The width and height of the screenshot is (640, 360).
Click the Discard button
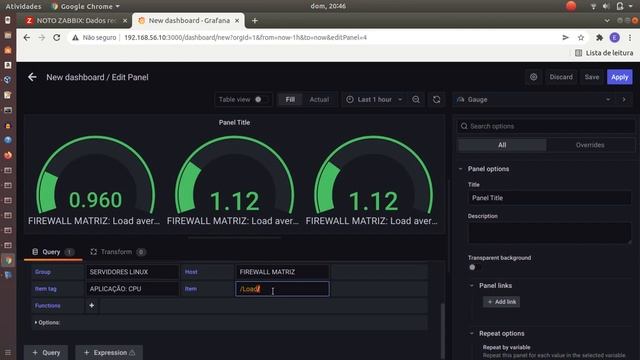(561, 77)
